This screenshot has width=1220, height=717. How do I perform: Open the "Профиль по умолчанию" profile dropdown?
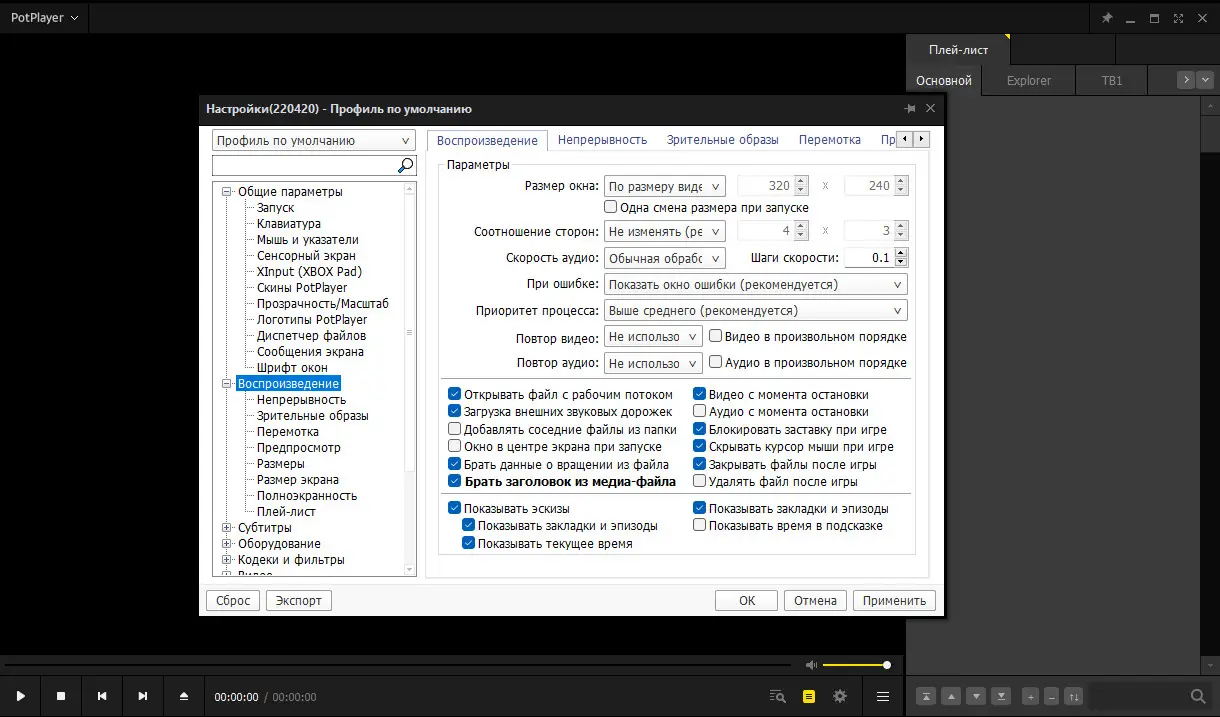(314, 141)
